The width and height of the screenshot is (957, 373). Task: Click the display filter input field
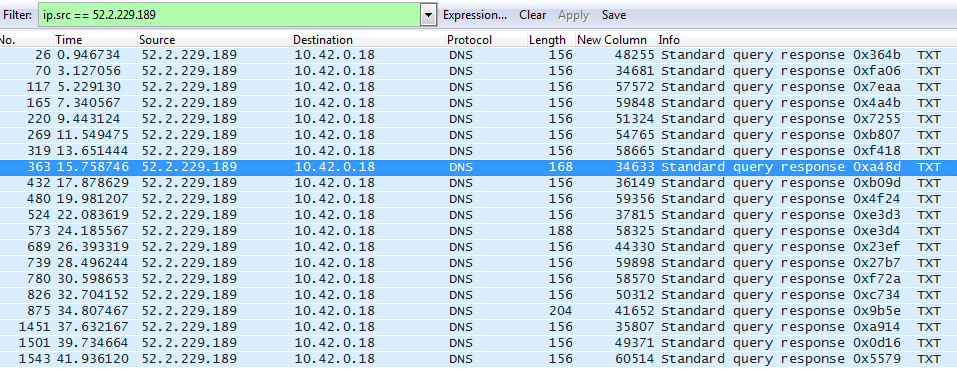pos(229,15)
